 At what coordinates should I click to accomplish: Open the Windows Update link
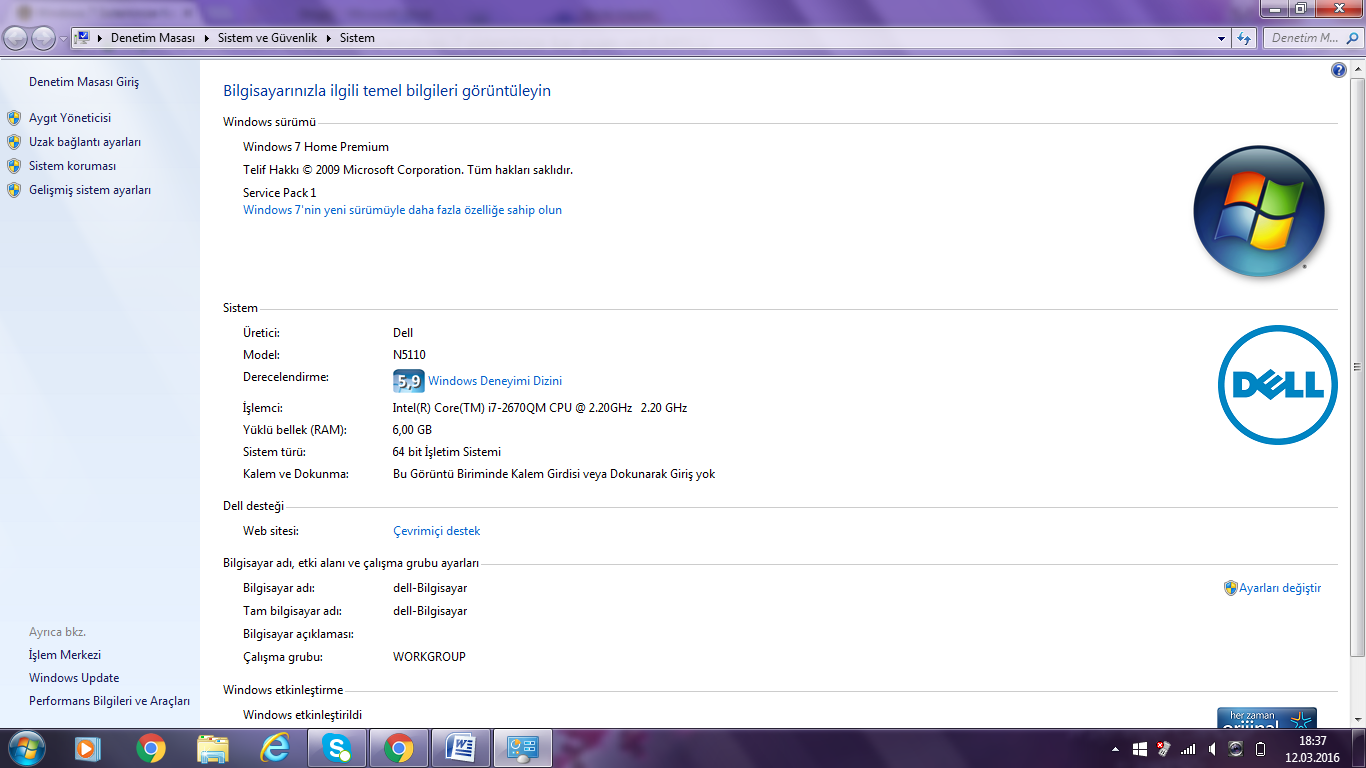click(74, 678)
